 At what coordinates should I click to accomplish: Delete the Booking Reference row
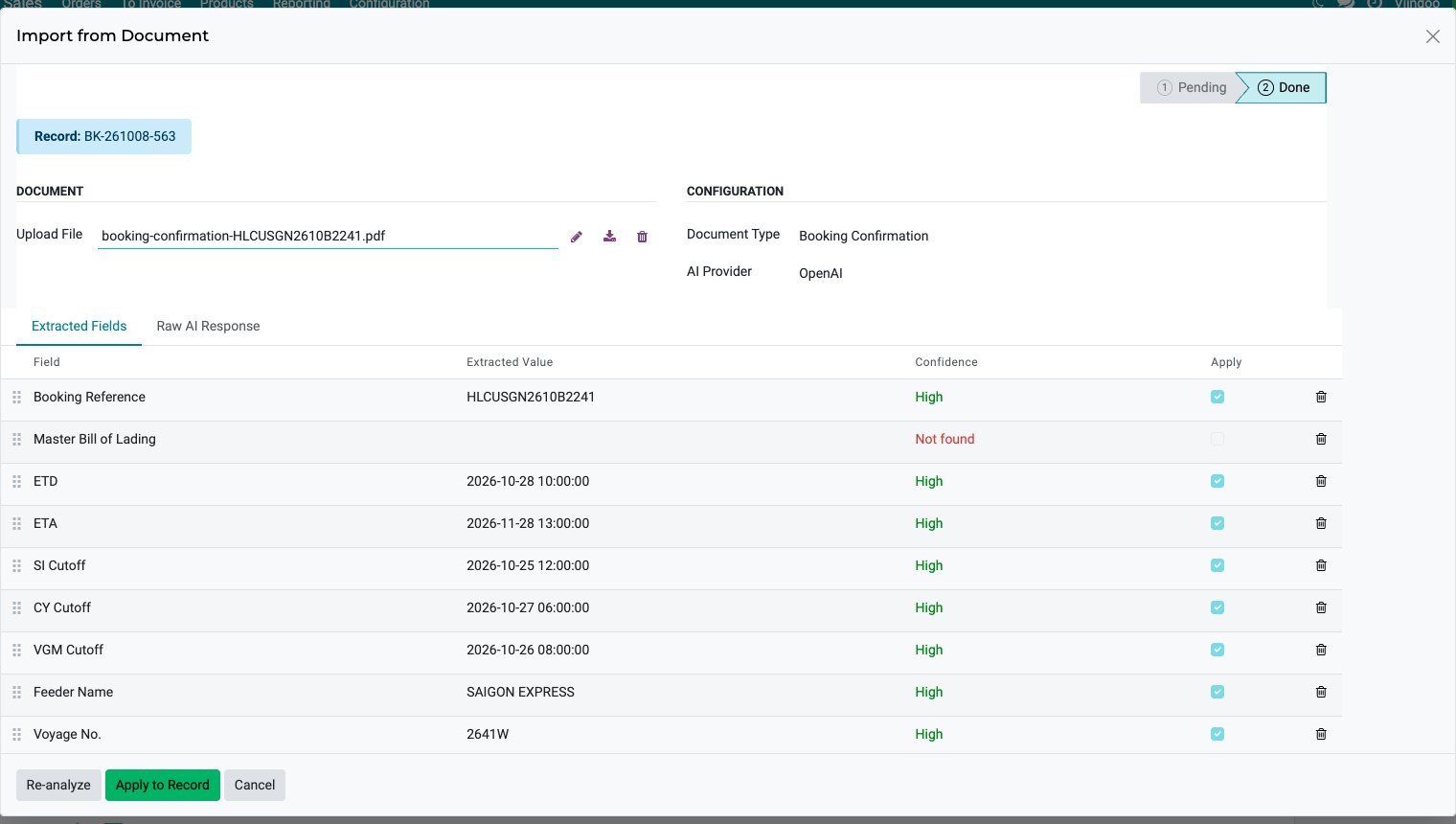pos(1321,397)
